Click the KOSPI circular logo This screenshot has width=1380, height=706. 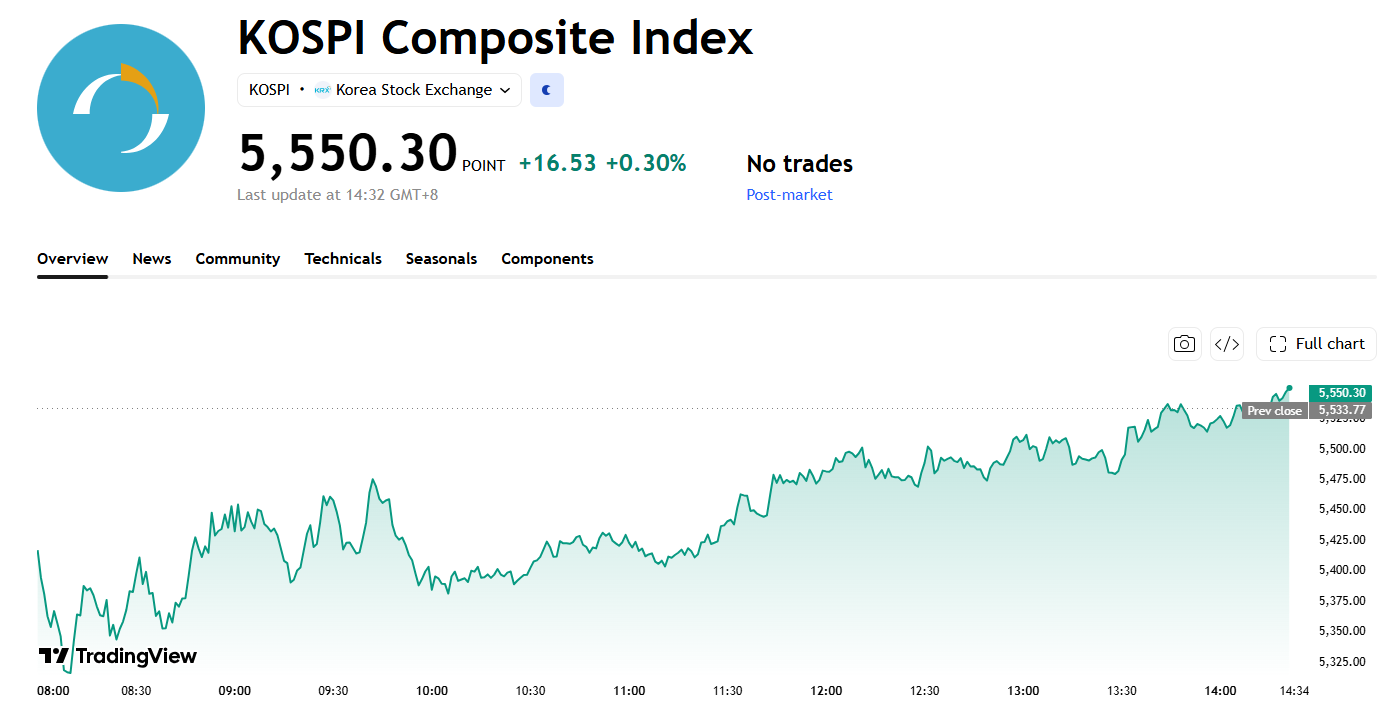click(x=121, y=108)
